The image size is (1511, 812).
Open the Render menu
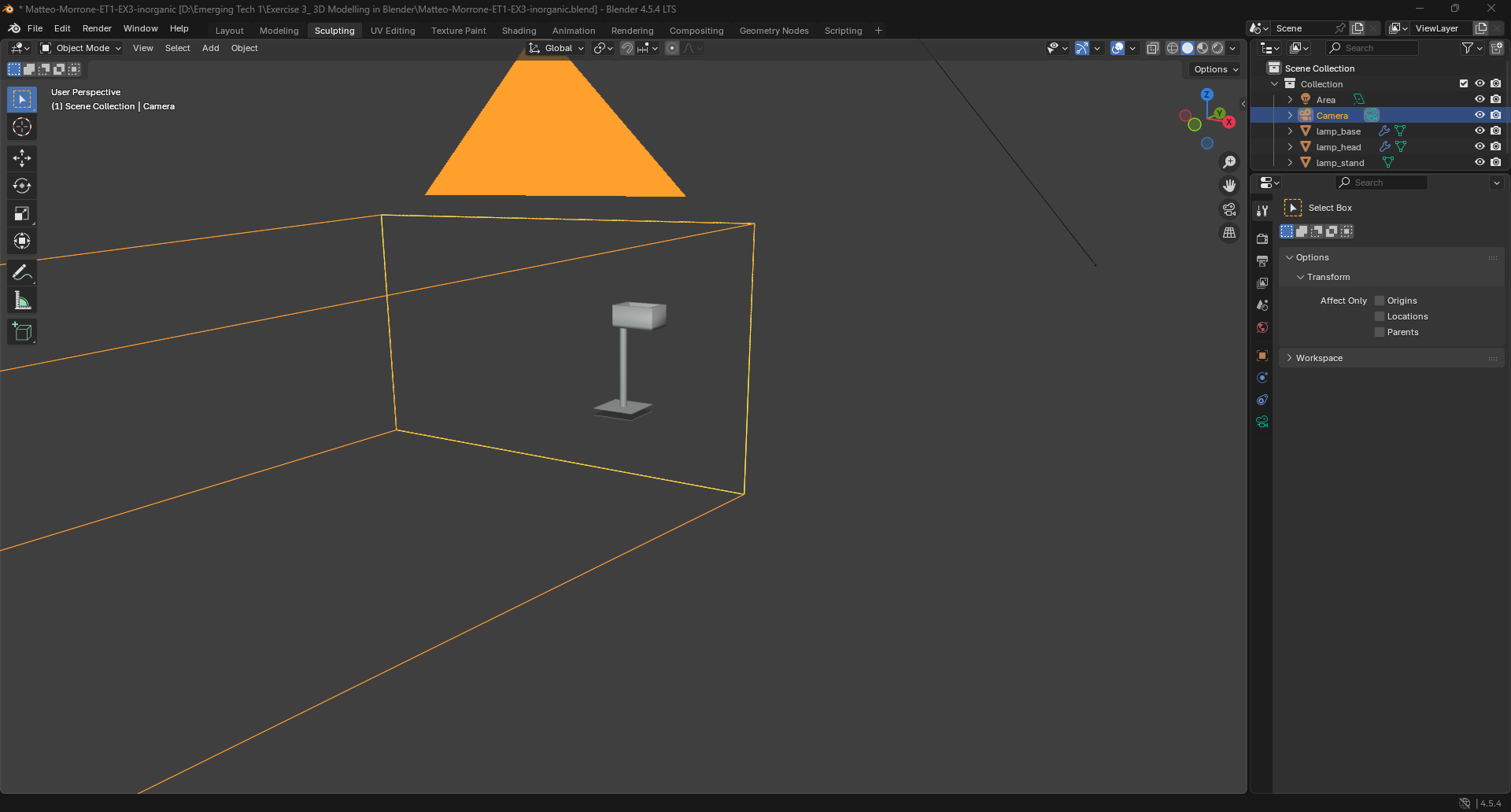pyautogui.click(x=97, y=28)
